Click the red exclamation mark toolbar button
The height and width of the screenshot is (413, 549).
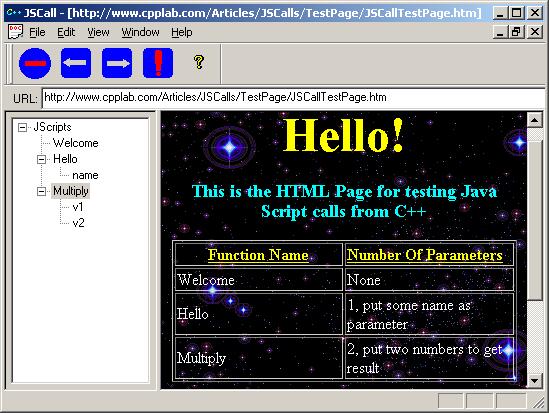(x=158, y=63)
